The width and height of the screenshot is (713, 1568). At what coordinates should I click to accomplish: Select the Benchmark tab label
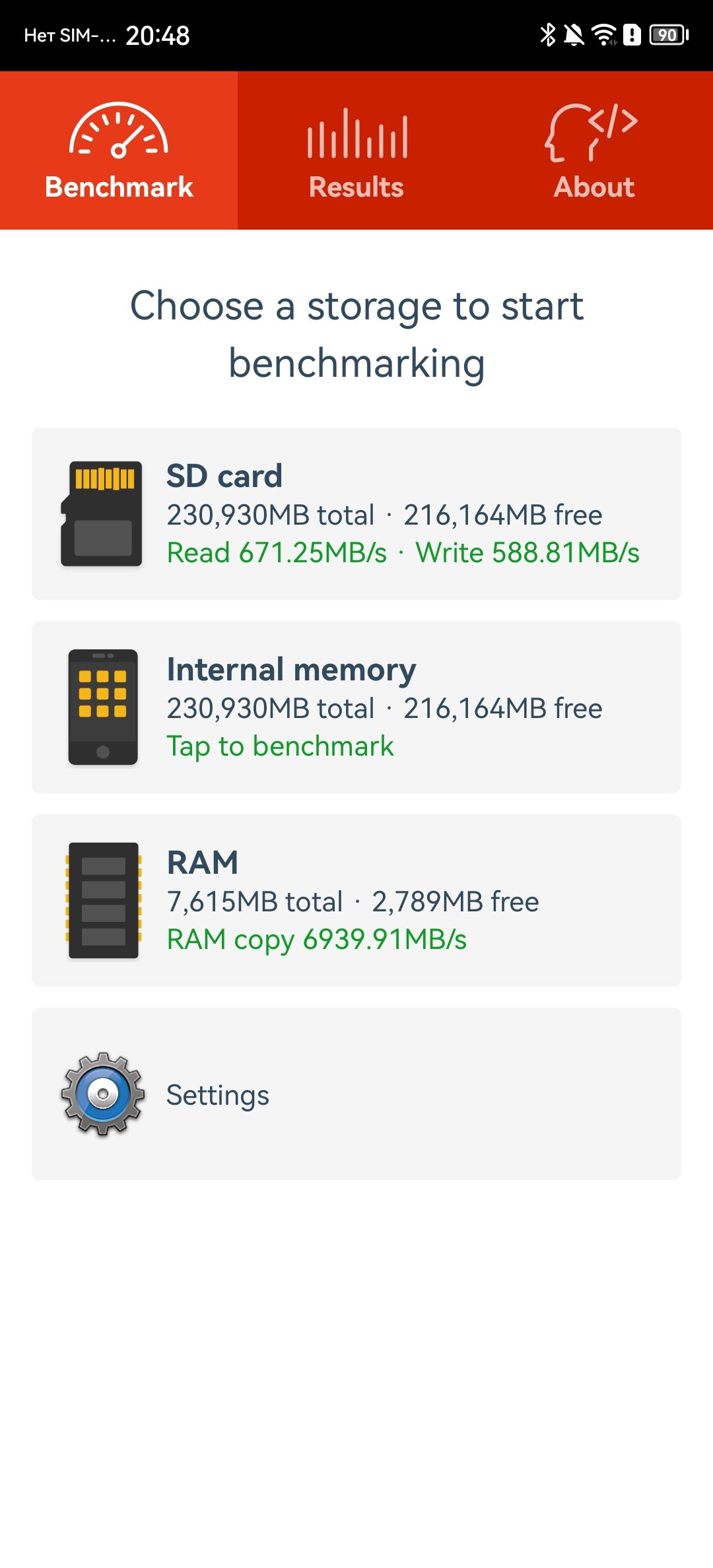119,187
